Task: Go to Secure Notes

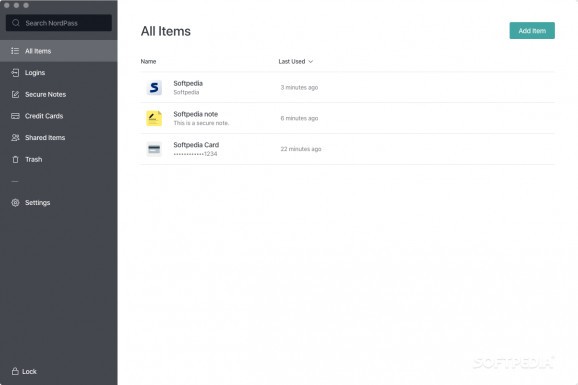Action: point(45,94)
